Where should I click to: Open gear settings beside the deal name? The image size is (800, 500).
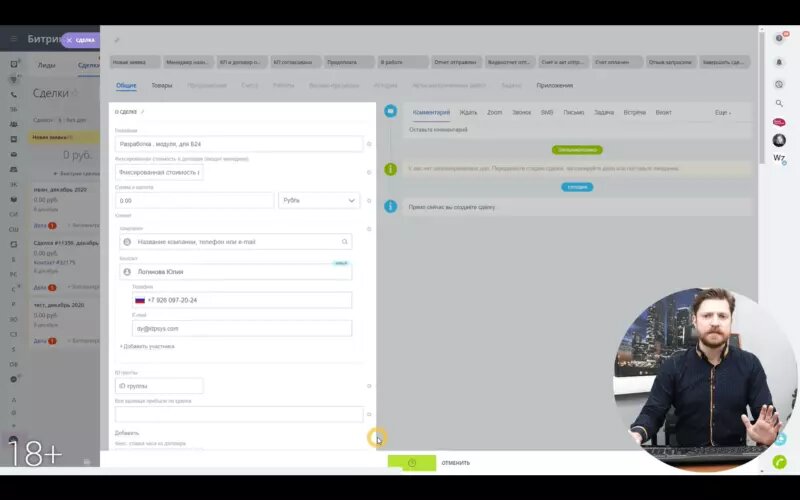[369, 144]
